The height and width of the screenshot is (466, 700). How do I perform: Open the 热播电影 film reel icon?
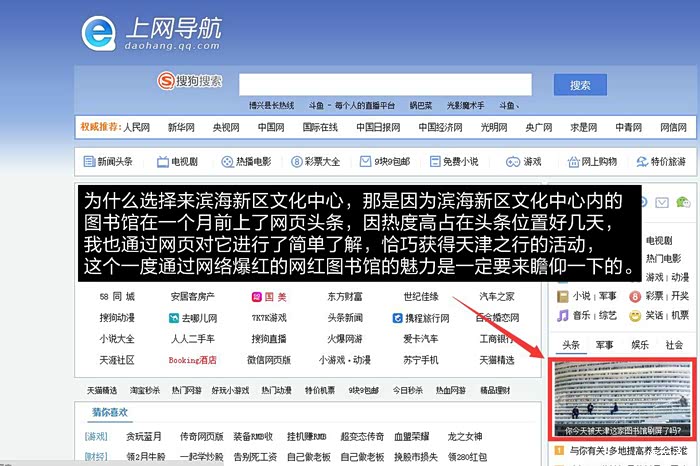[x=228, y=162]
